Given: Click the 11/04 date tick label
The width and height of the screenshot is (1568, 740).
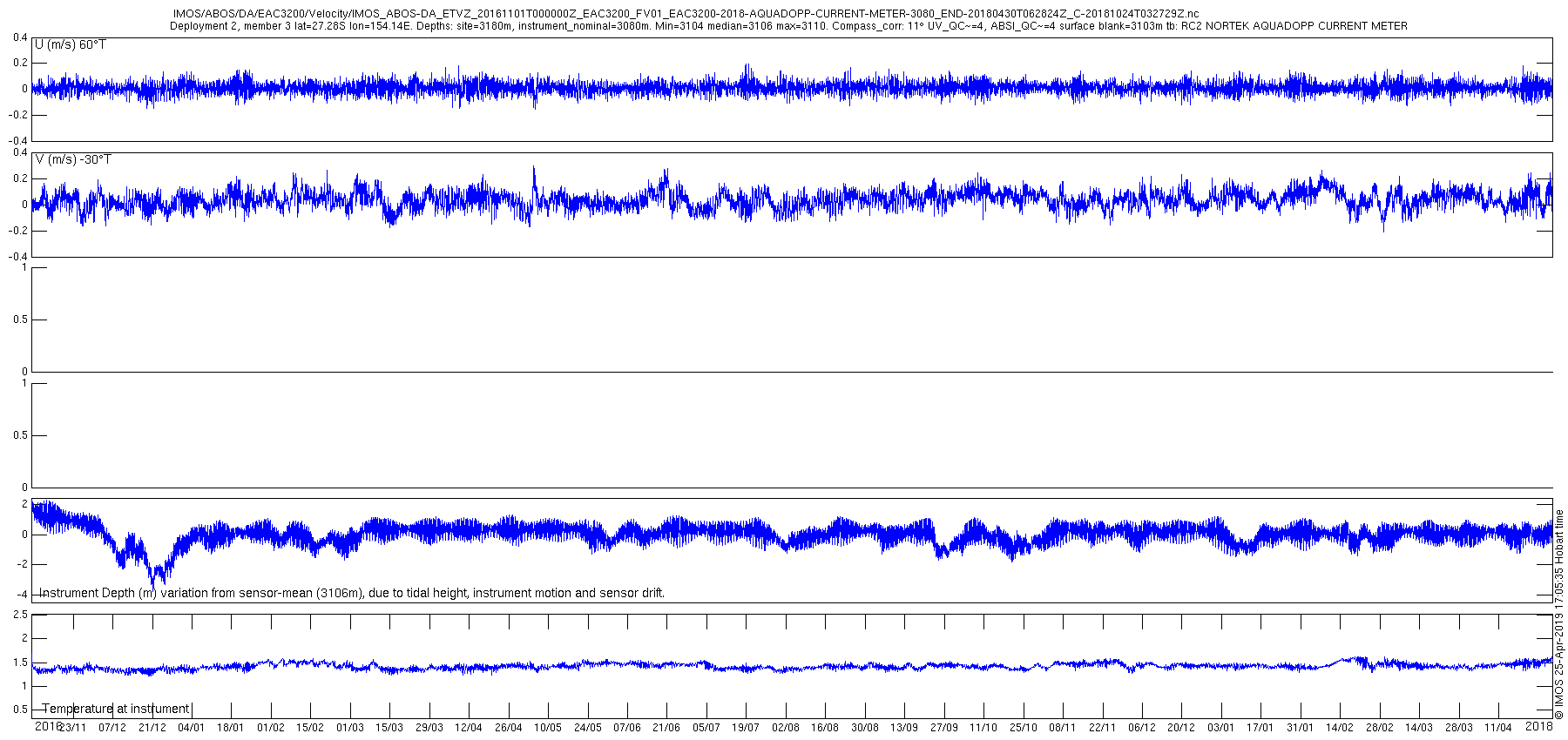Looking at the screenshot, I should [x=1498, y=728].
